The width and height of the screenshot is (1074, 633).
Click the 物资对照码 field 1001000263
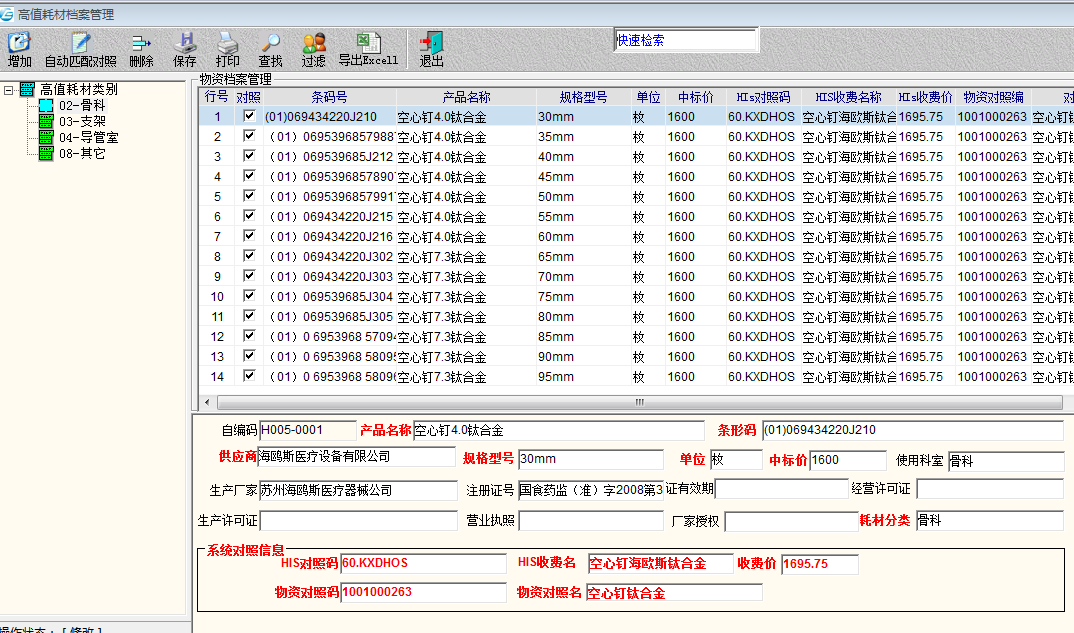pos(423,592)
